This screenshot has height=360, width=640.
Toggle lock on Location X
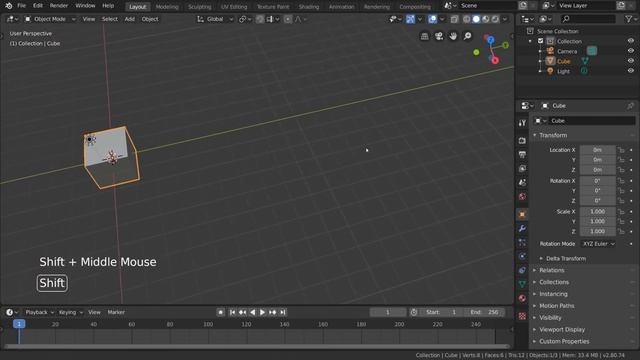(621, 150)
